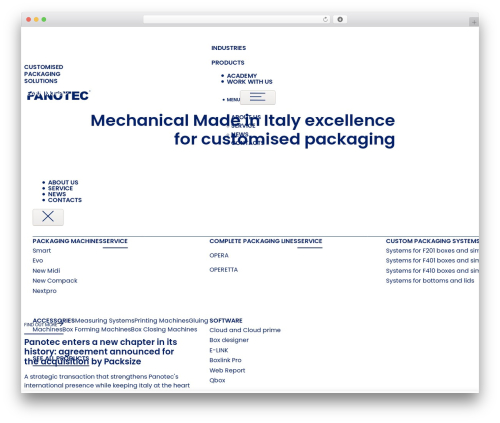Open E-LINK software page
Screen dimensions: 500x423
(x=219, y=350)
